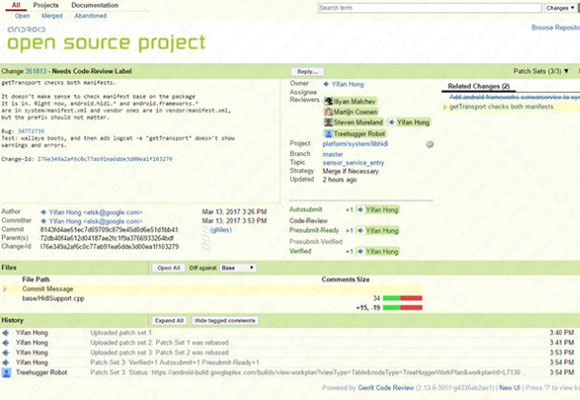Select reviewer chip Iliyan Malchev
Screen dimensions: 580x400
[350, 101]
